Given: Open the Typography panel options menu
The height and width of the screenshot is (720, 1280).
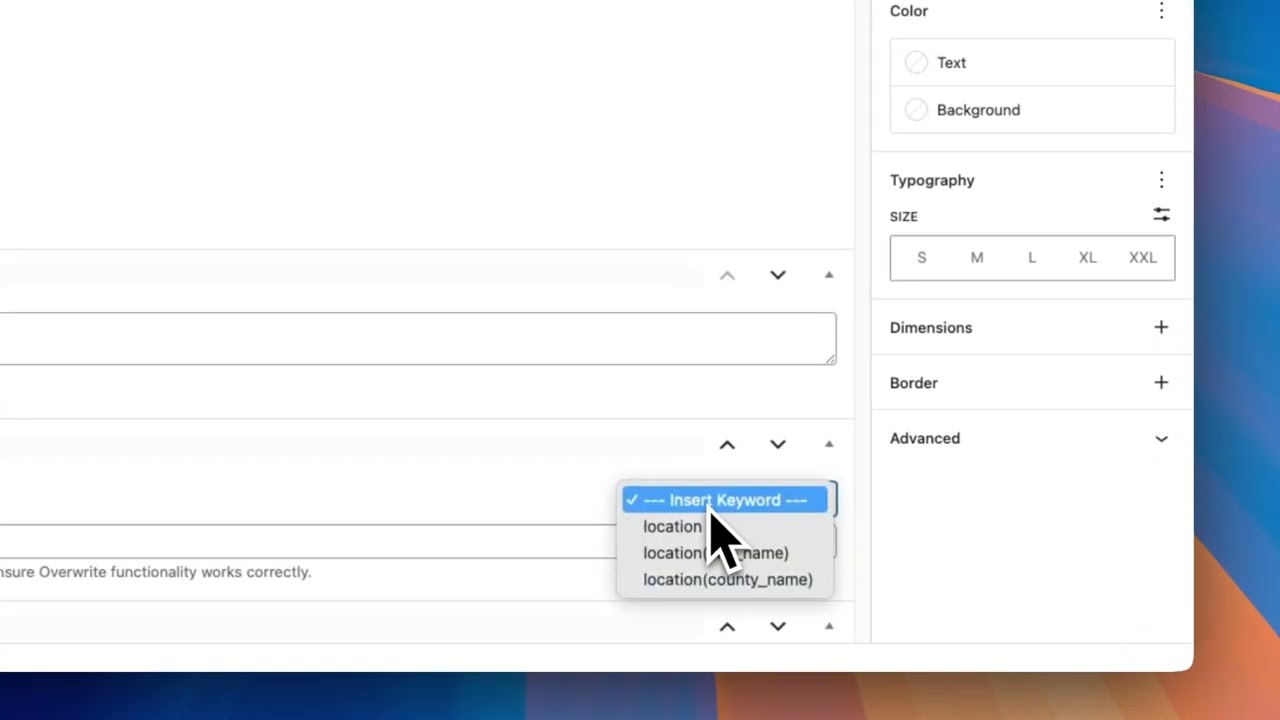Looking at the screenshot, I should (x=1161, y=180).
